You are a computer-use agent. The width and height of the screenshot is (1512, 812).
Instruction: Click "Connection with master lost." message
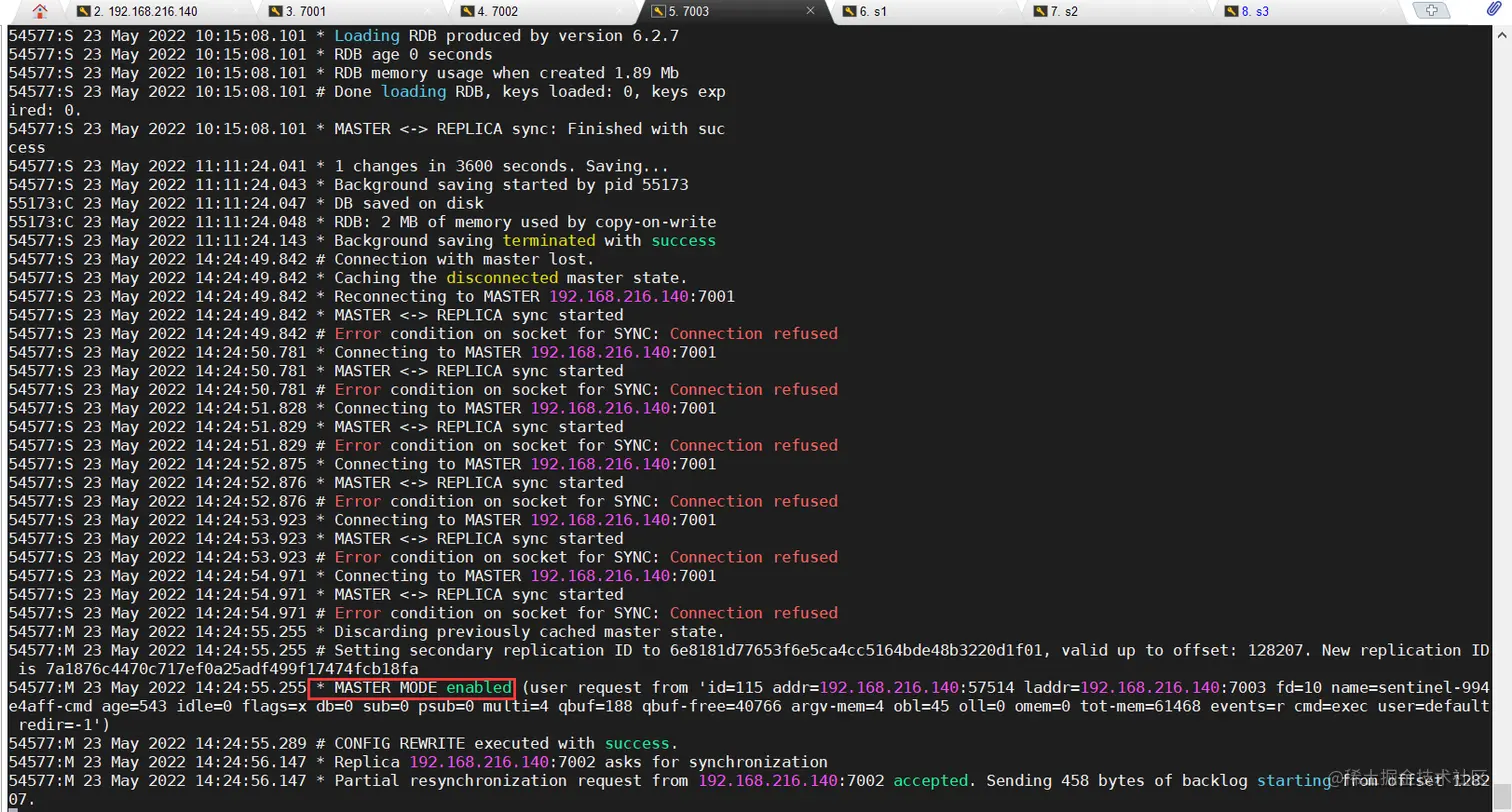click(x=464, y=259)
